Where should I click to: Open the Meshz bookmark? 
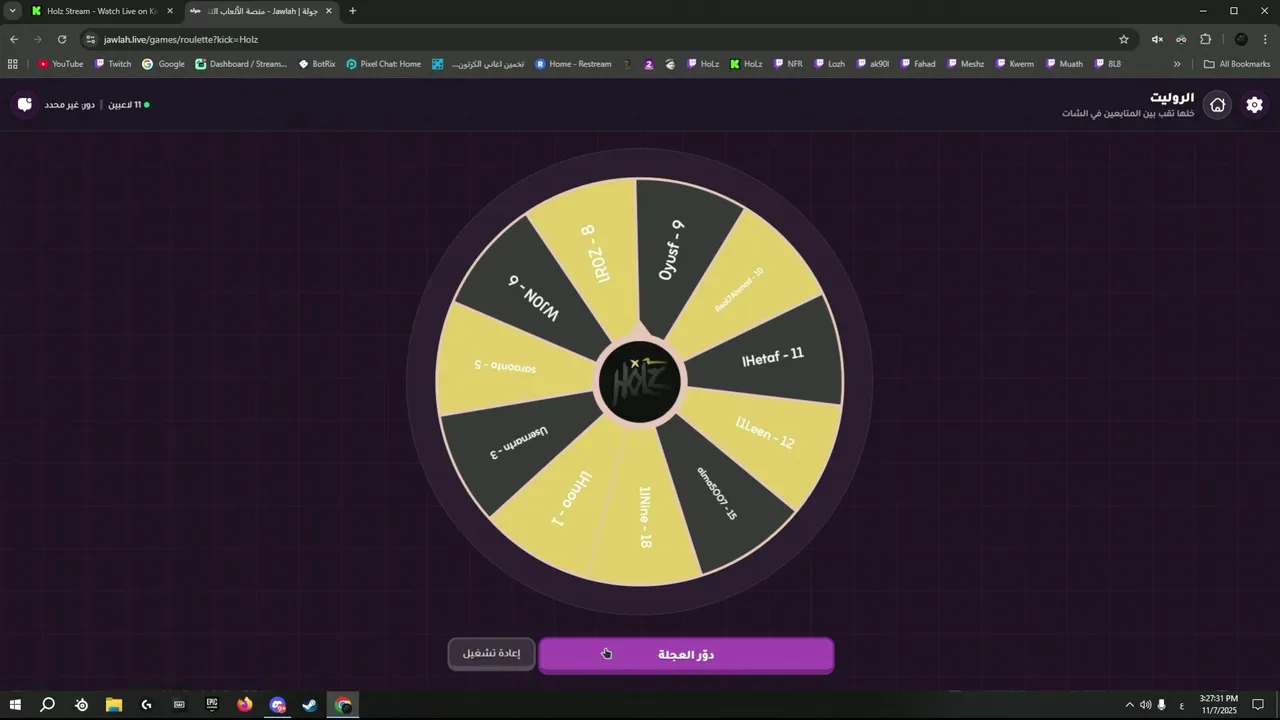point(965,64)
